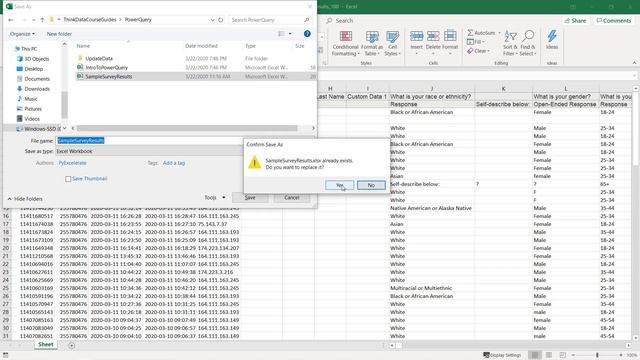The image size is (640, 360).
Task: Open the Tools dropdown in Save As dialog
Action: click(215, 198)
